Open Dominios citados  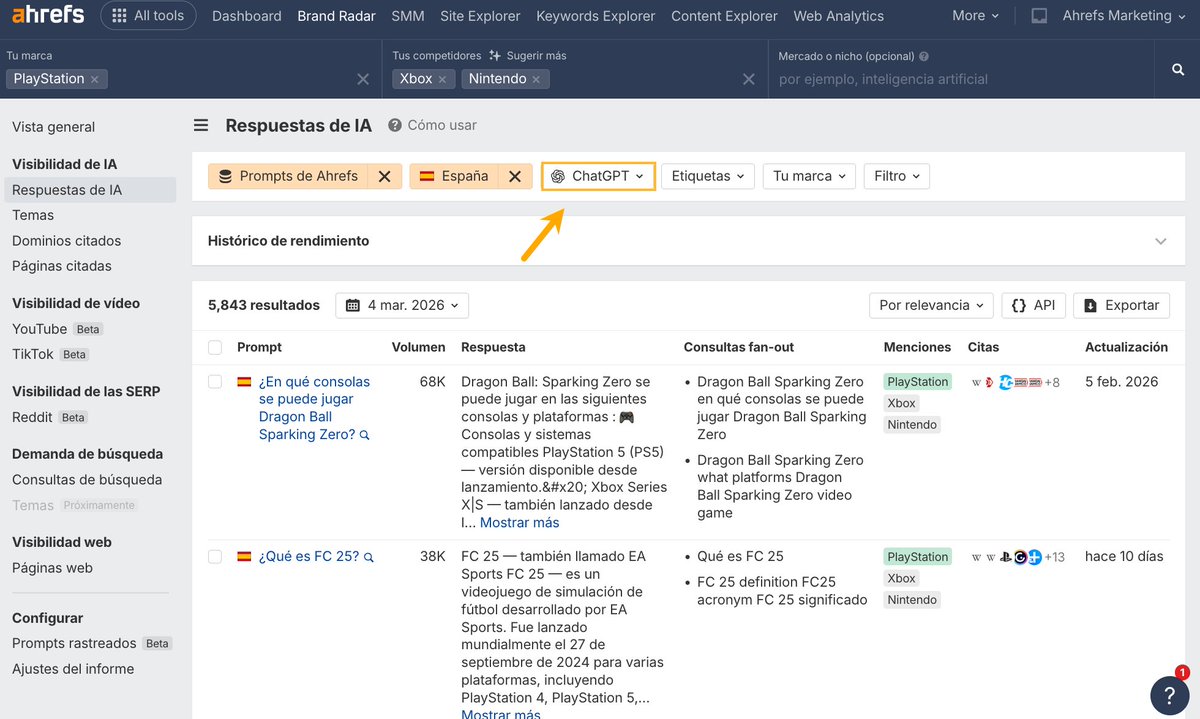pyautogui.click(x=66, y=241)
